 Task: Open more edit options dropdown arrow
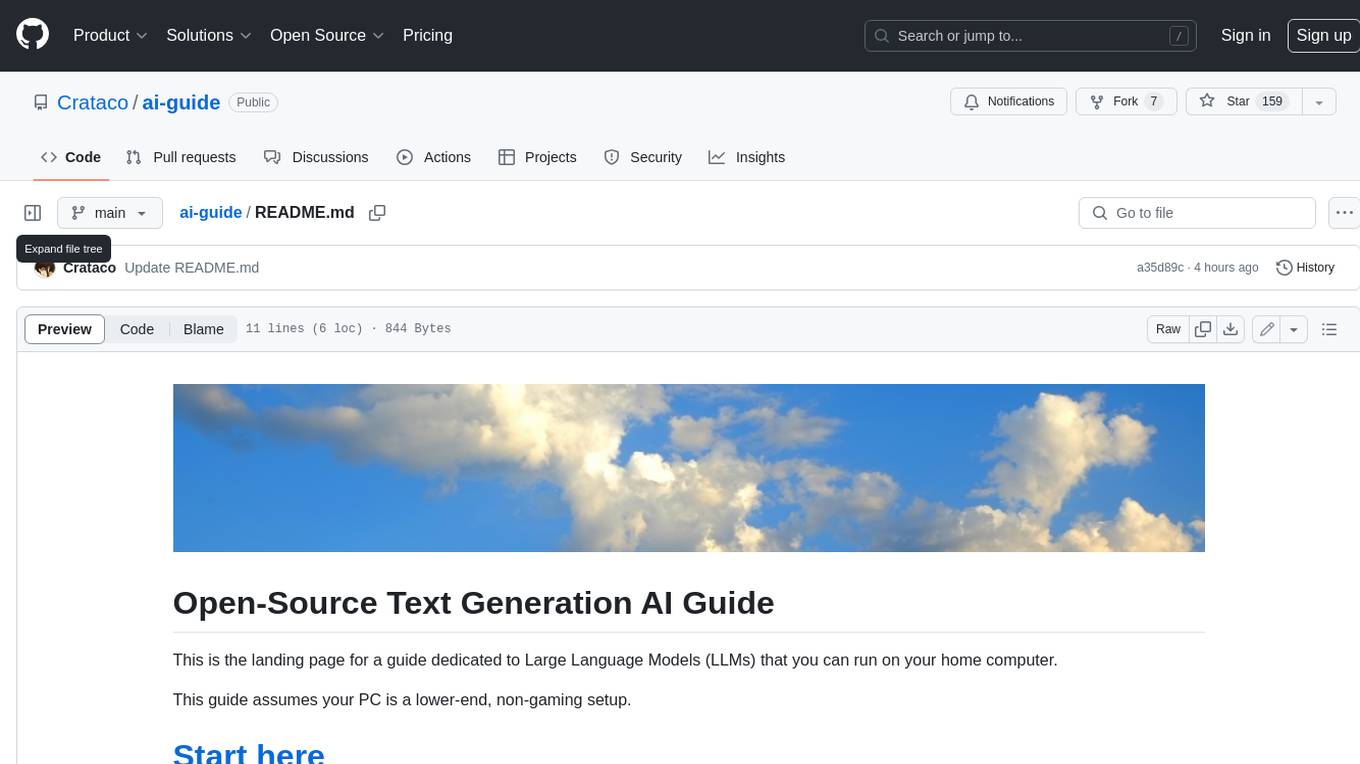pos(1294,329)
